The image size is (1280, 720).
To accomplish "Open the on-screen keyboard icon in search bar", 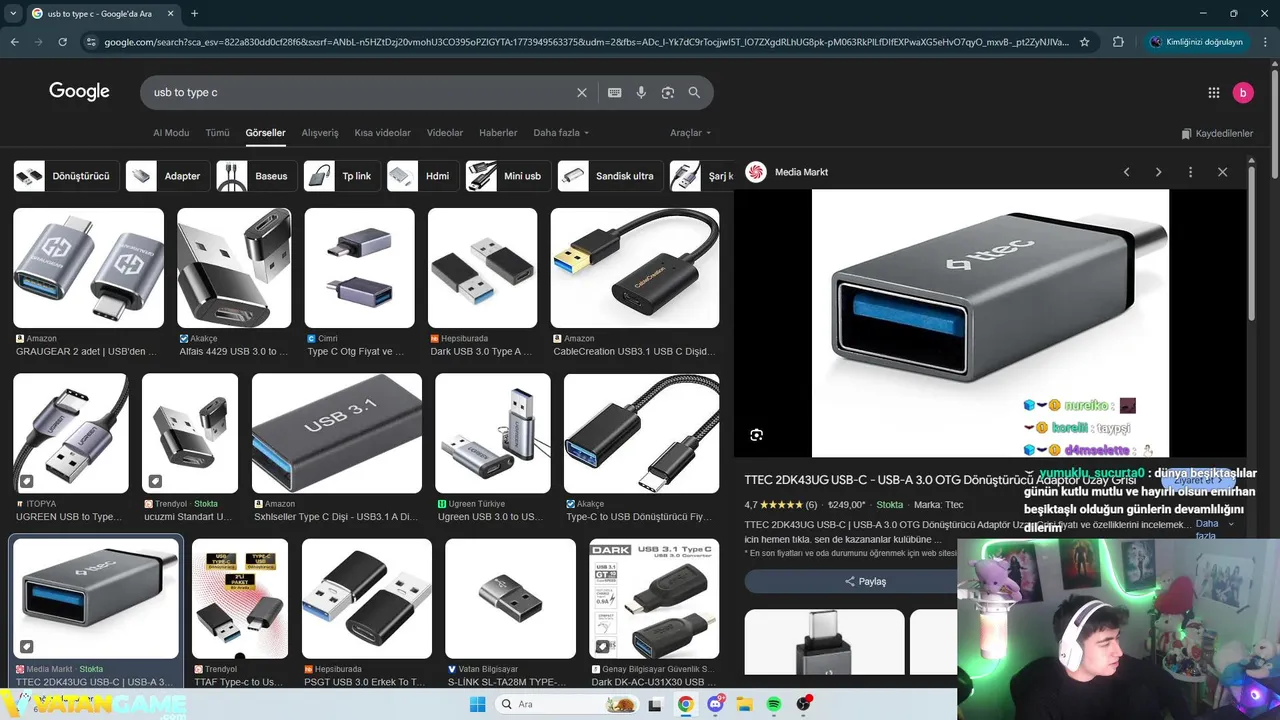I will coord(615,92).
